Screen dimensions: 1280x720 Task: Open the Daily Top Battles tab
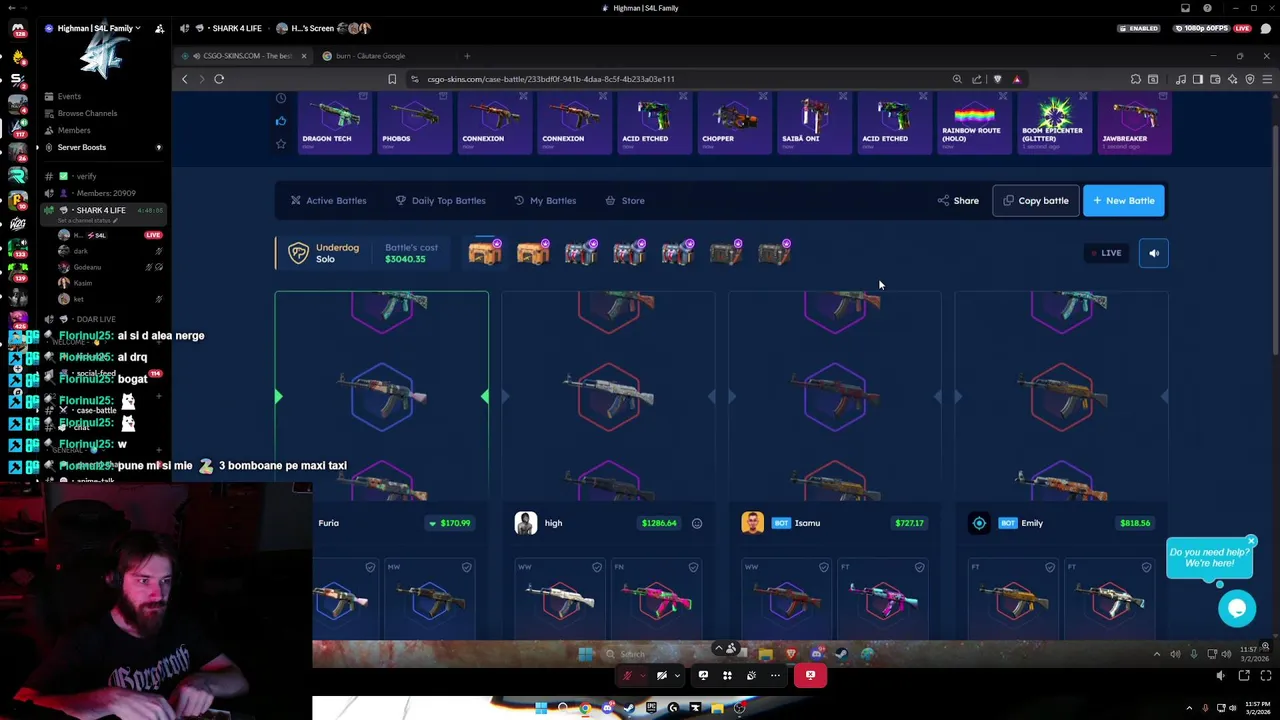440,200
